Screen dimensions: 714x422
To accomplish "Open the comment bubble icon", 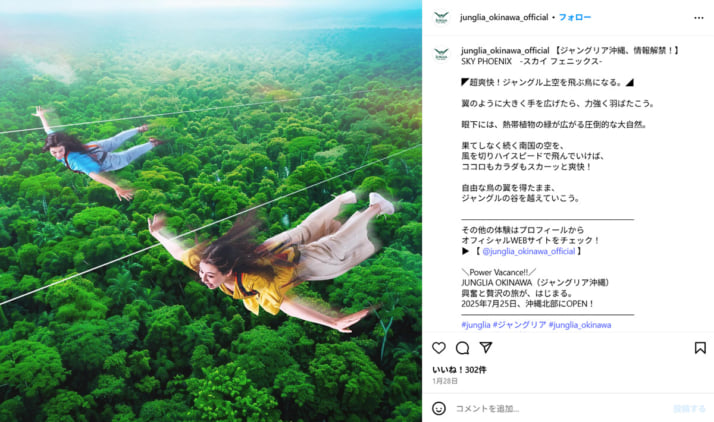I will tap(462, 348).
